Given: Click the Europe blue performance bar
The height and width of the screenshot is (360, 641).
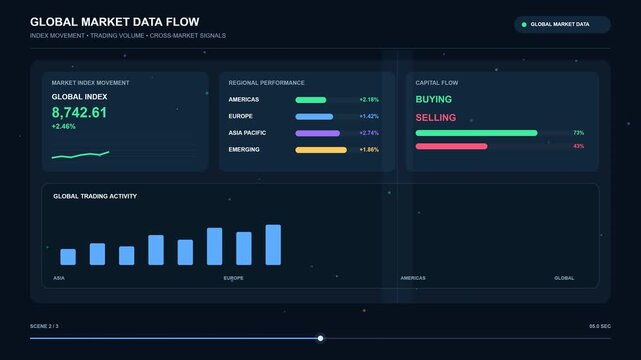Looking at the screenshot, I should [314, 116].
